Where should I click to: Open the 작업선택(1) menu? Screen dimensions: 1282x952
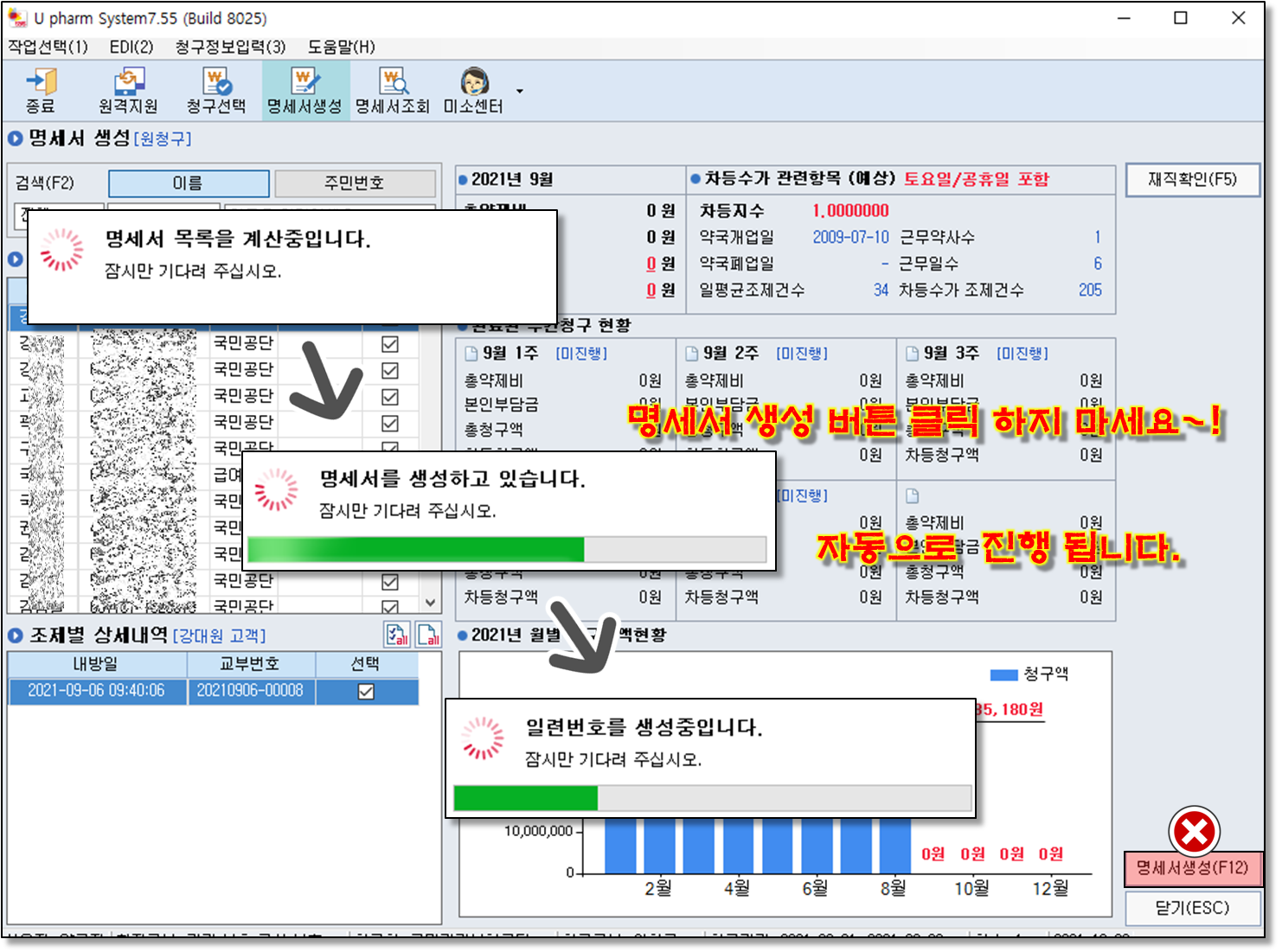48,47
